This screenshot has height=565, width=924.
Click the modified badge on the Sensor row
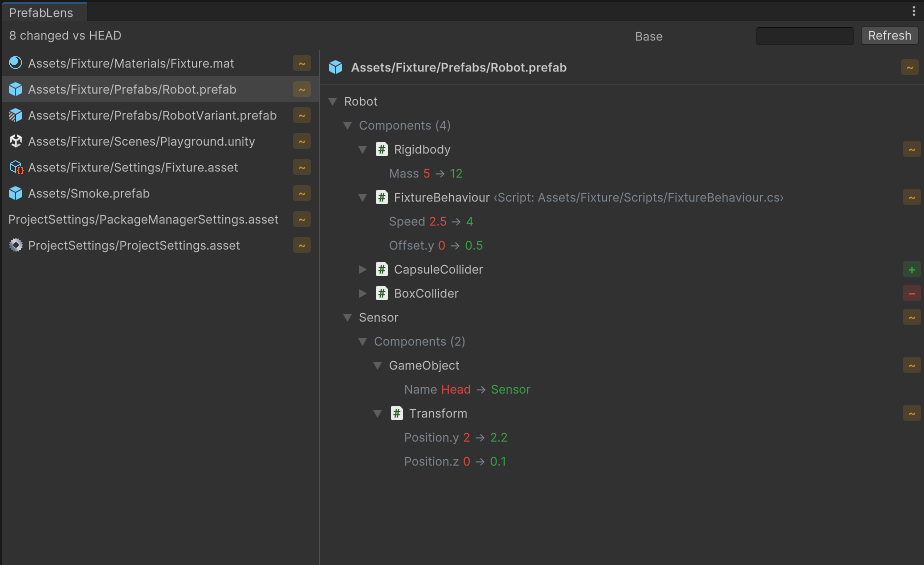912,318
